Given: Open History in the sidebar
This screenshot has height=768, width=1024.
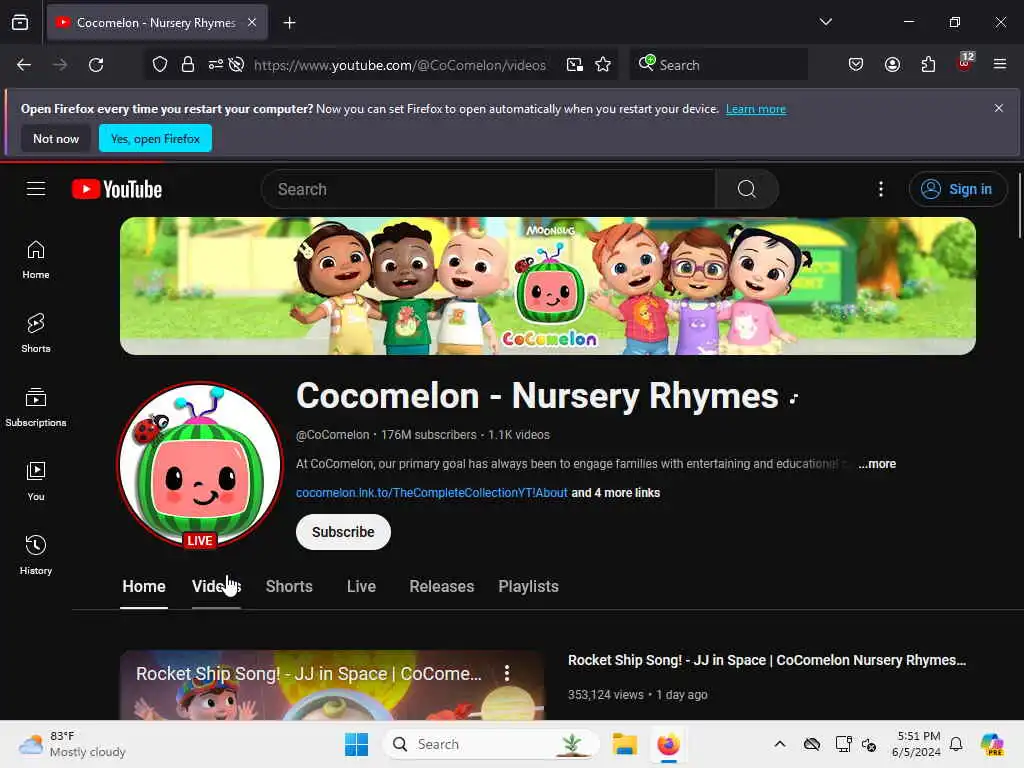Looking at the screenshot, I should [x=36, y=555].
